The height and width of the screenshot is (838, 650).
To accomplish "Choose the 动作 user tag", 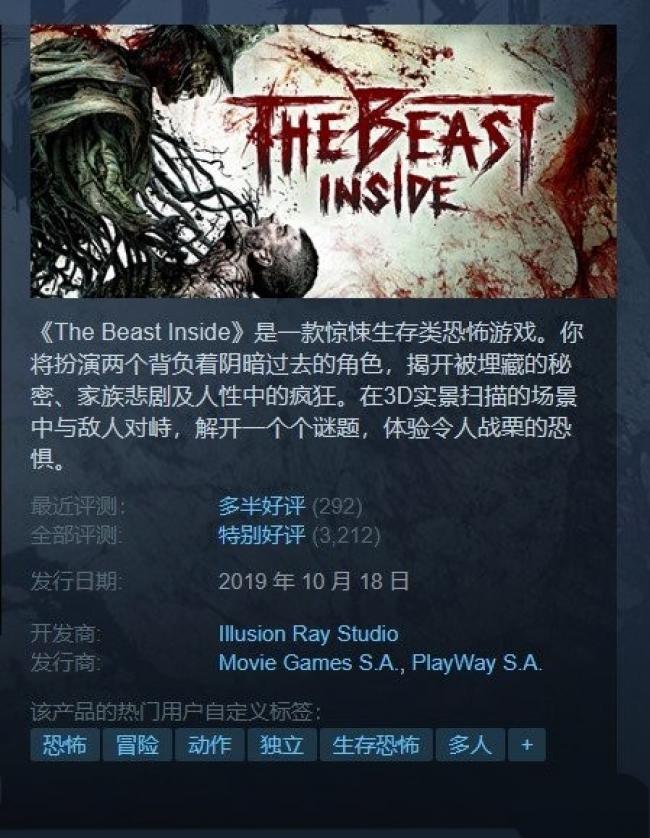I will pos(210,744).
